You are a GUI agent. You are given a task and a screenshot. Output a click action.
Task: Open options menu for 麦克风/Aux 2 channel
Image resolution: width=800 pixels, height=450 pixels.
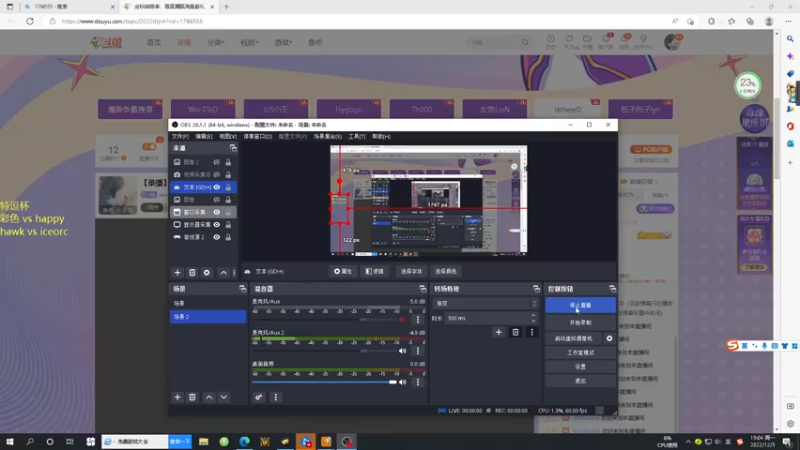coord(418,351)
